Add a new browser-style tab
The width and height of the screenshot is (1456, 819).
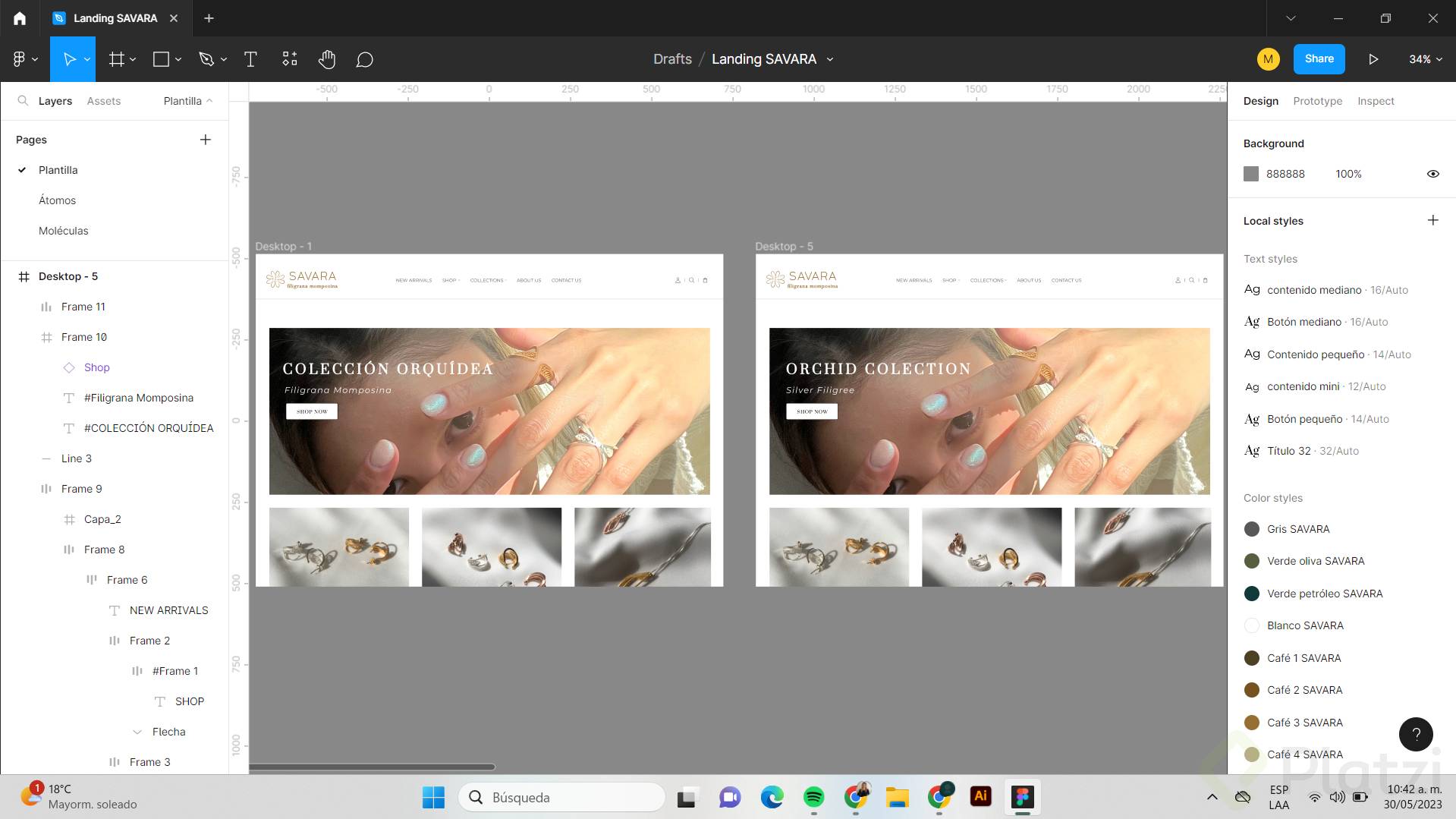click(209, 18)
